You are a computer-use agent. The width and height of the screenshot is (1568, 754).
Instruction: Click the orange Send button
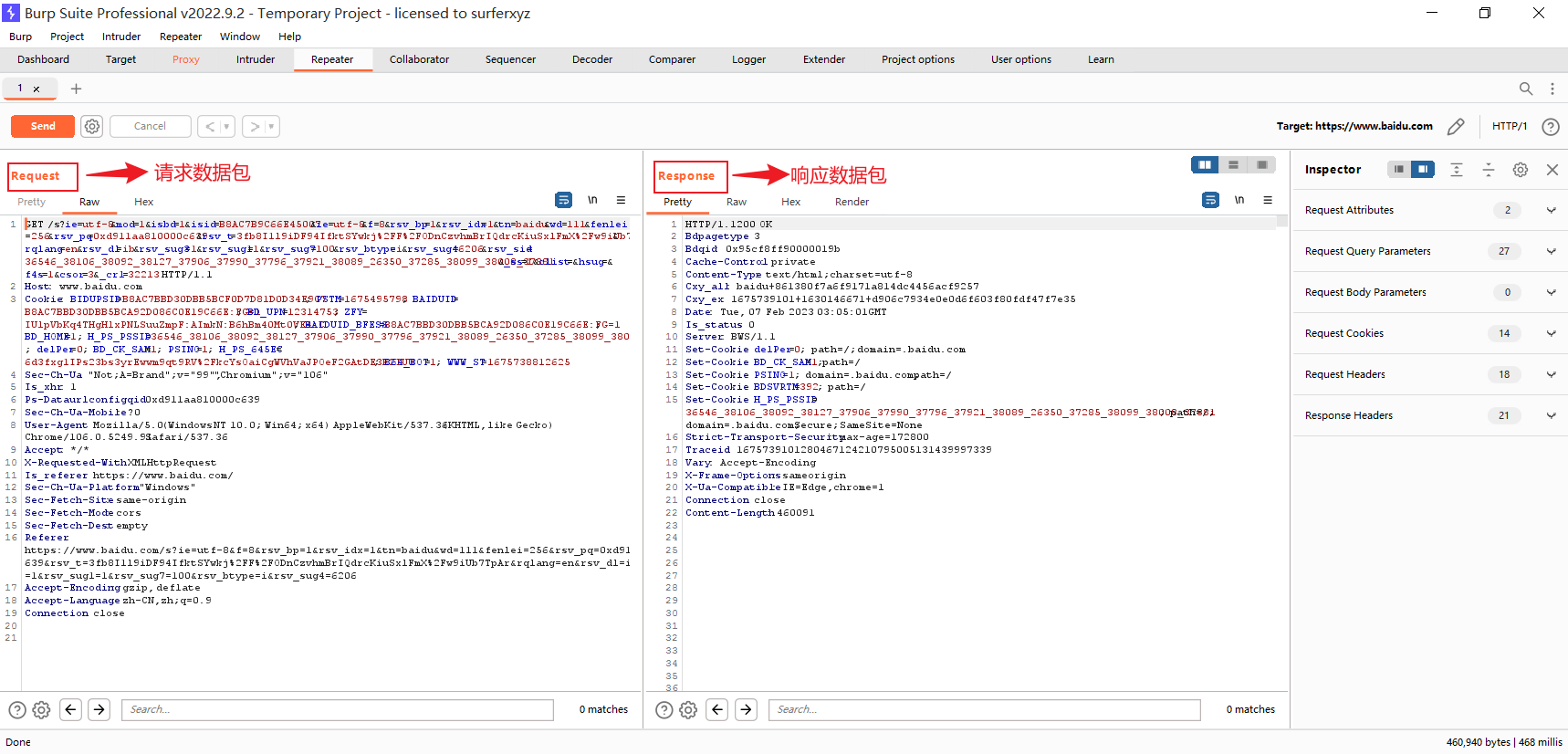click(x=43, y=126)
